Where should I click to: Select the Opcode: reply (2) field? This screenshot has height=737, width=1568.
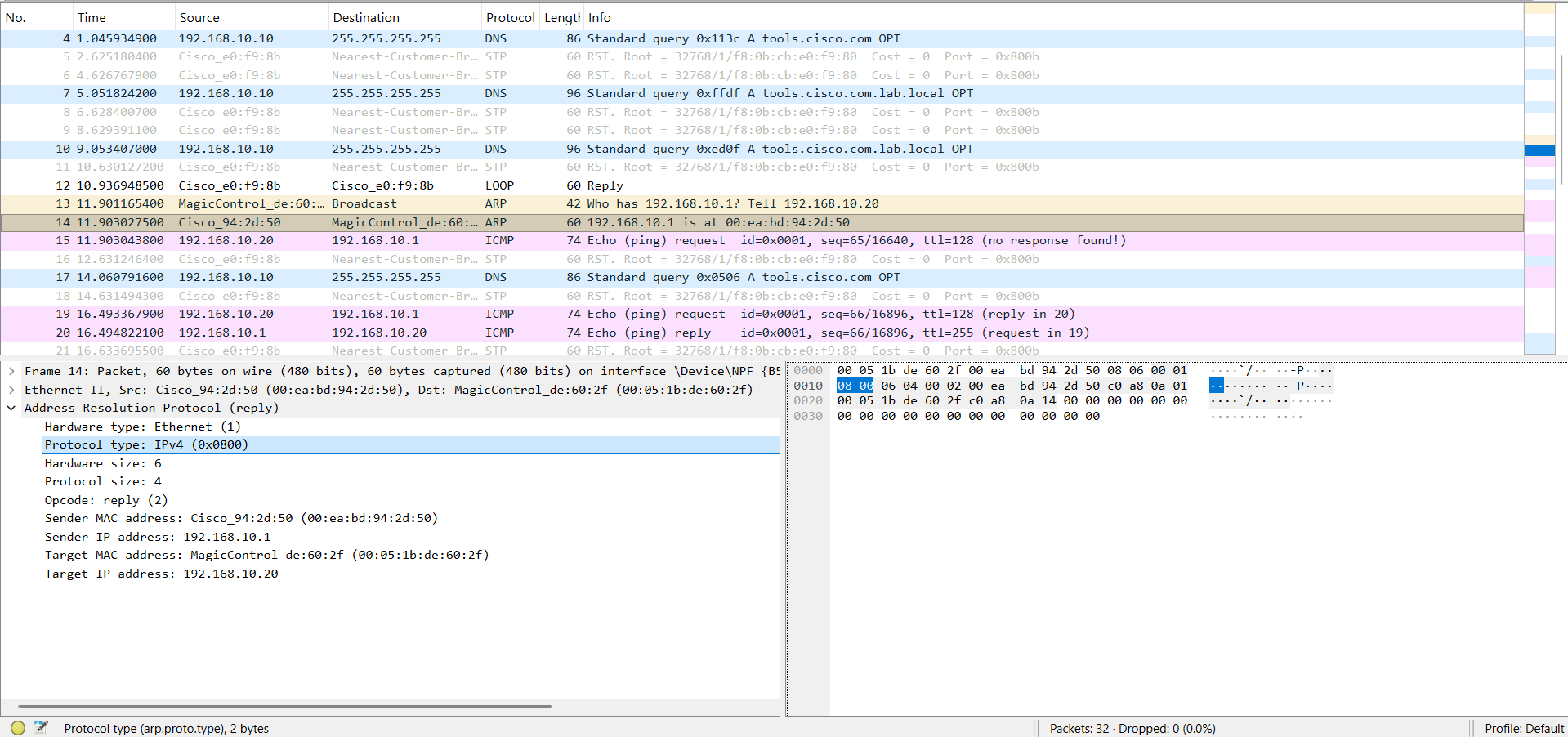(x=410, y=500)
